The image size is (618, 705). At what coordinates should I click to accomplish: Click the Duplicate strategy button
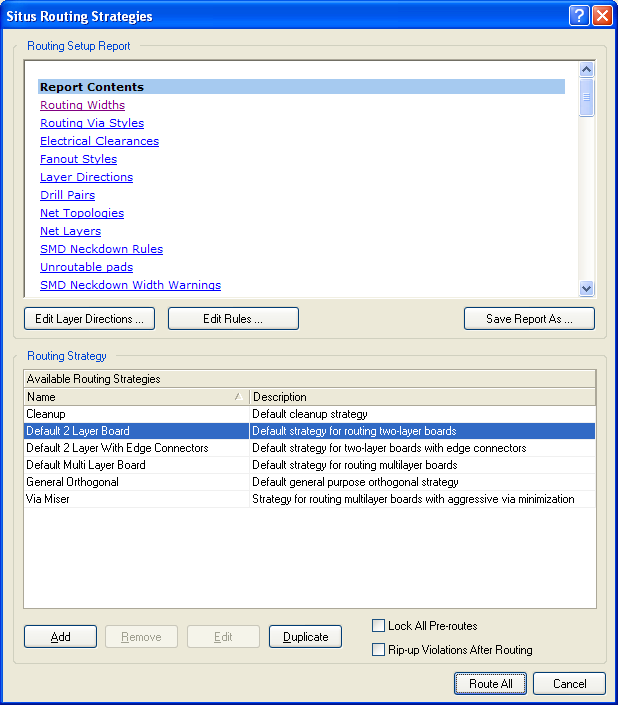(305, 637)
